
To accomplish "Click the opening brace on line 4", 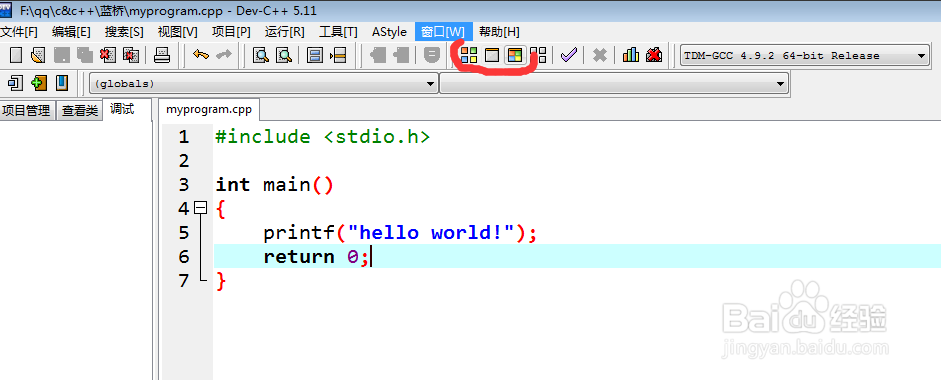I will coord(221,208).
